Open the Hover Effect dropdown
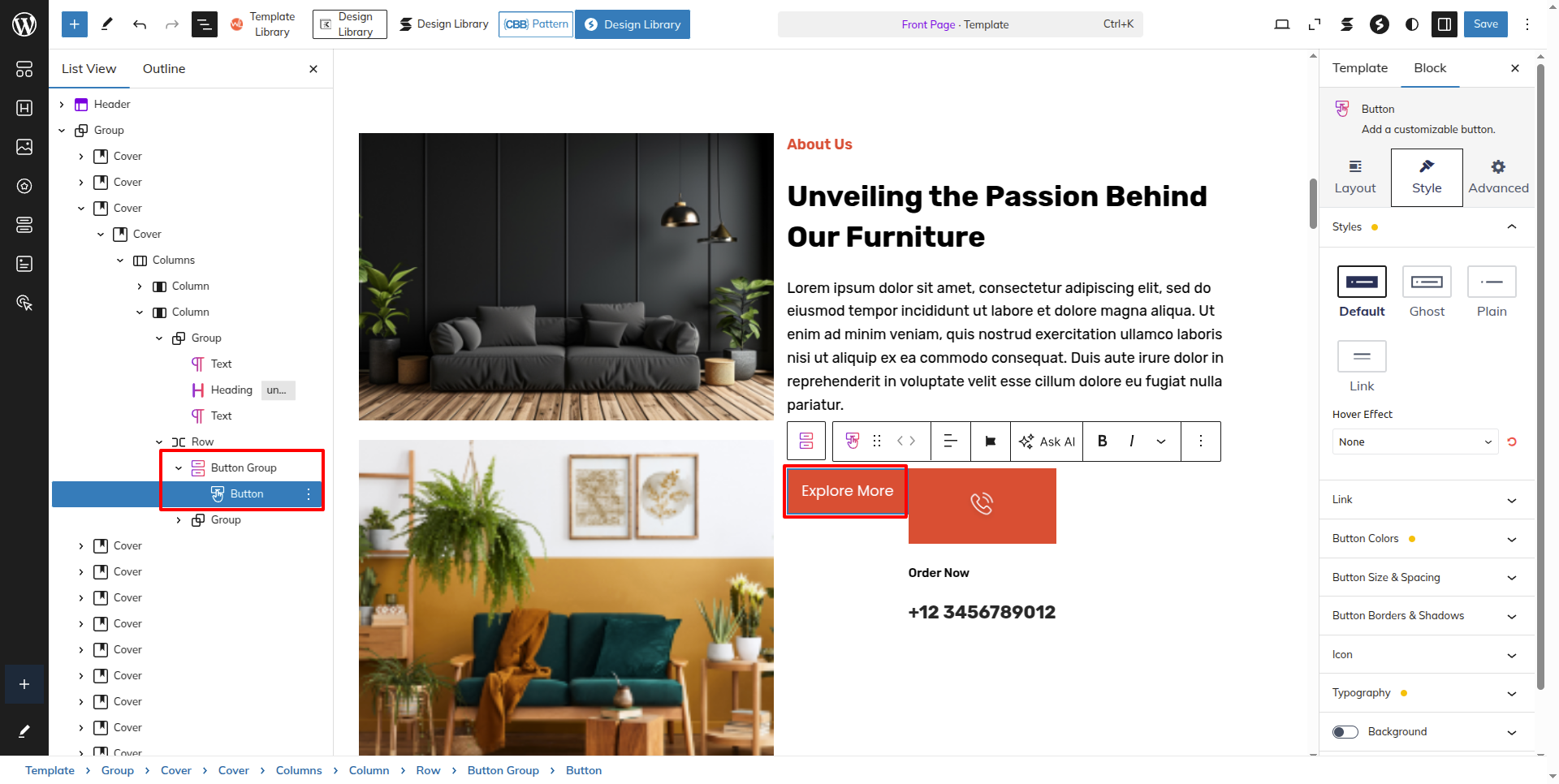The image size is (1559, 784). (1415, 442)
